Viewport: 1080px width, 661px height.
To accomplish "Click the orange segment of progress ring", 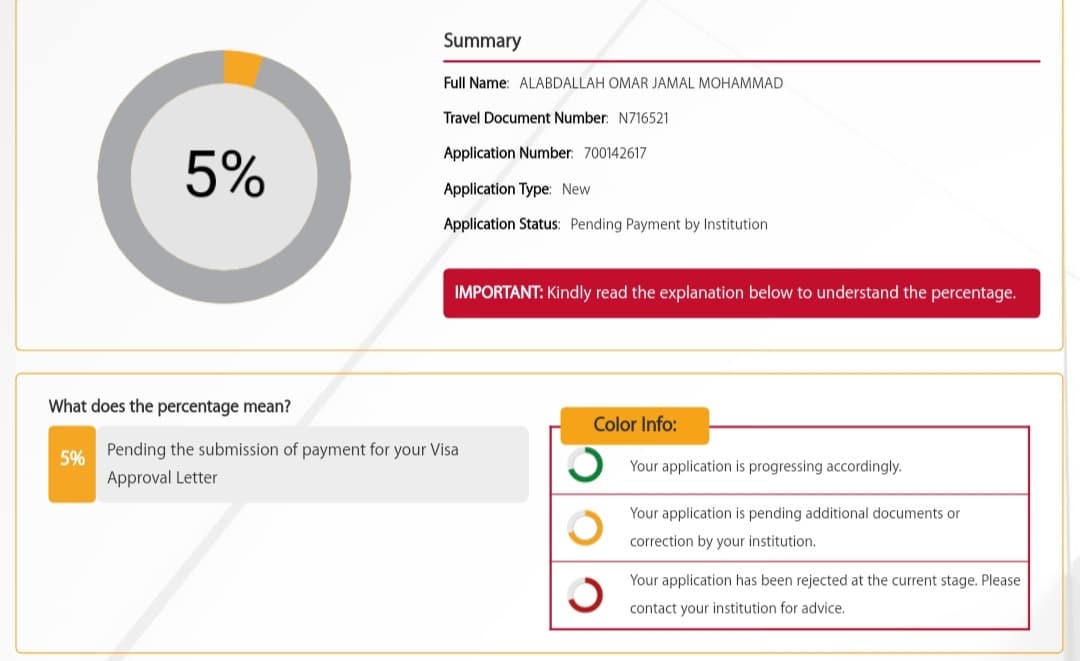I will 242,69.
